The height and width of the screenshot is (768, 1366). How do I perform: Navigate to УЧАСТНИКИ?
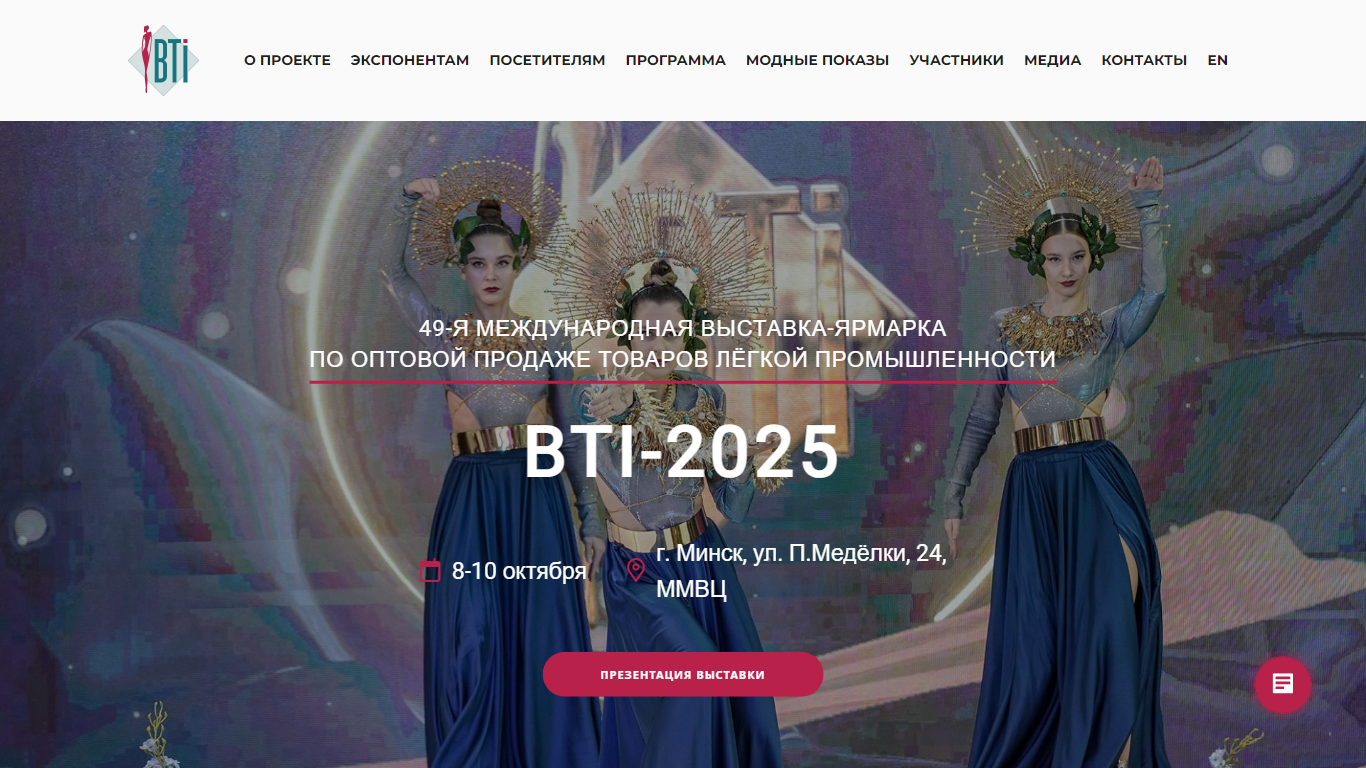coord(956,60)
